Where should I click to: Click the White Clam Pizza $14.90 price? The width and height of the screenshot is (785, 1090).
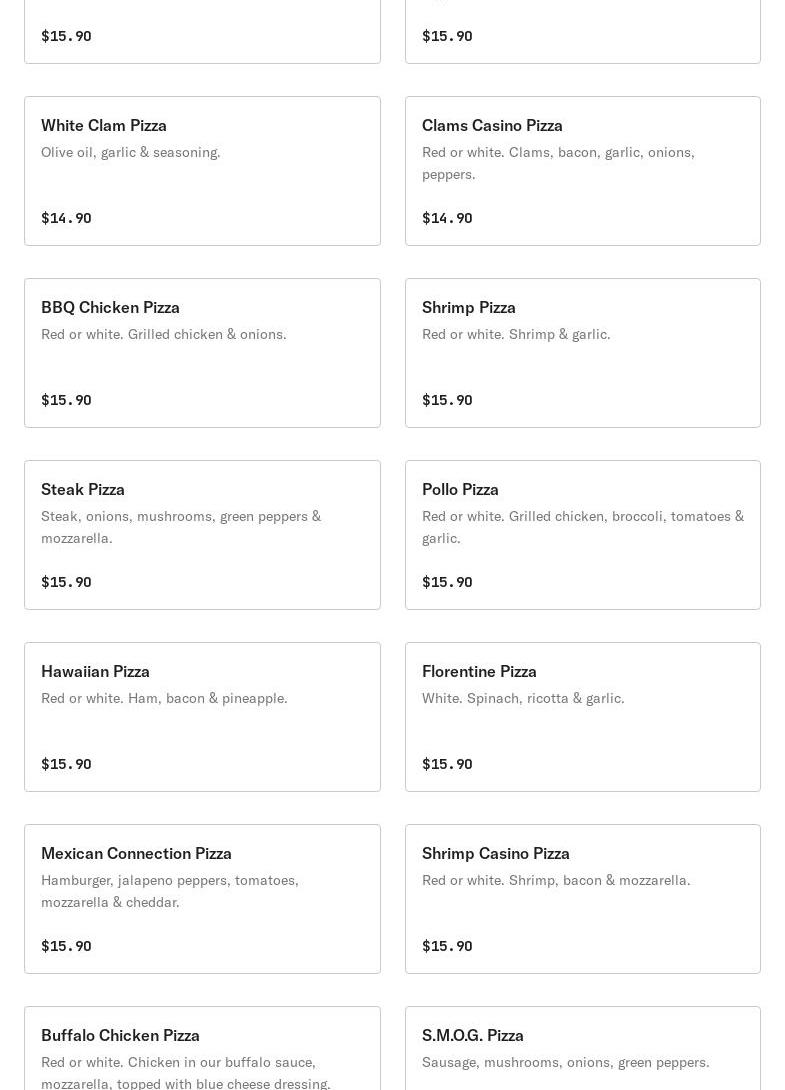(x=66, y=218)
